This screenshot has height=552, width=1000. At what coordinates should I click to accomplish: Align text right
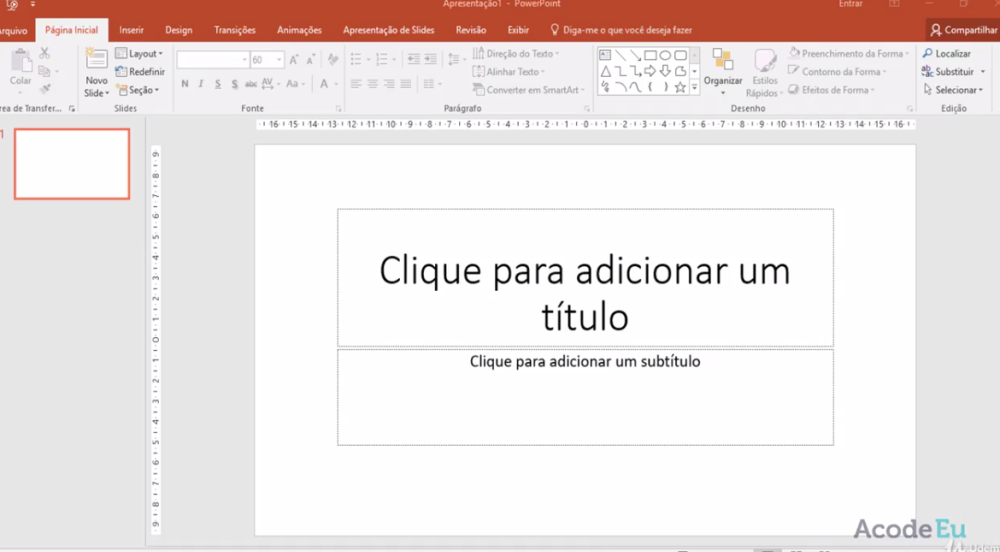389,84
